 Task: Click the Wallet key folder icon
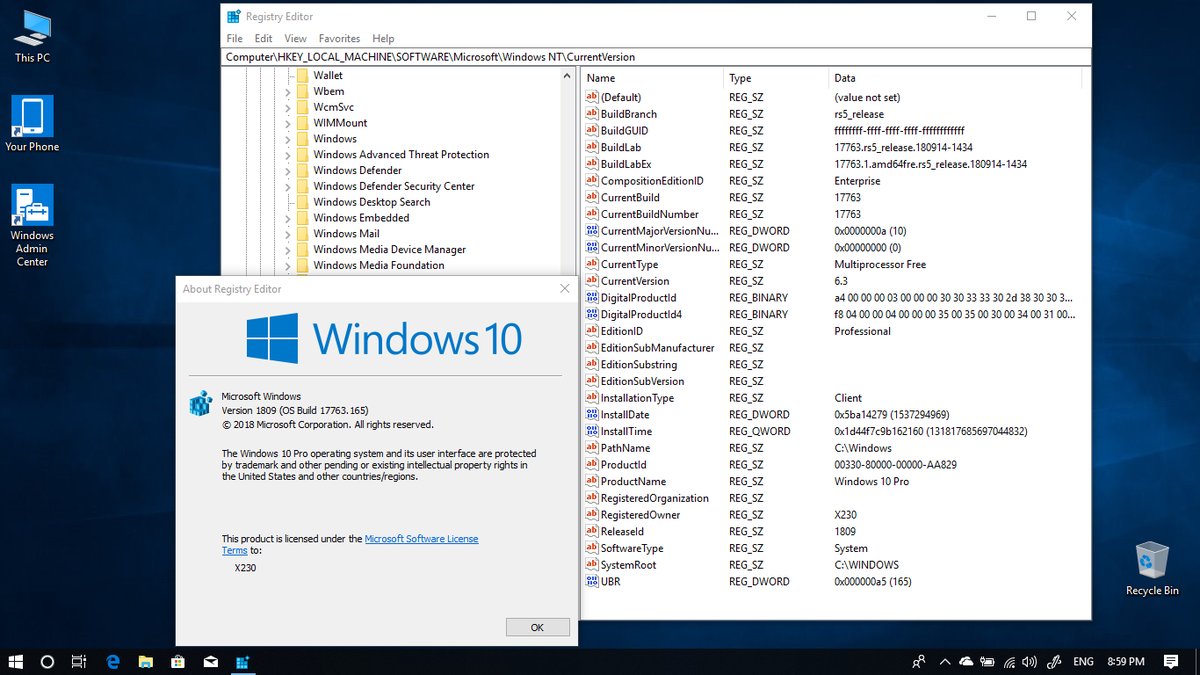coord(303,75)
